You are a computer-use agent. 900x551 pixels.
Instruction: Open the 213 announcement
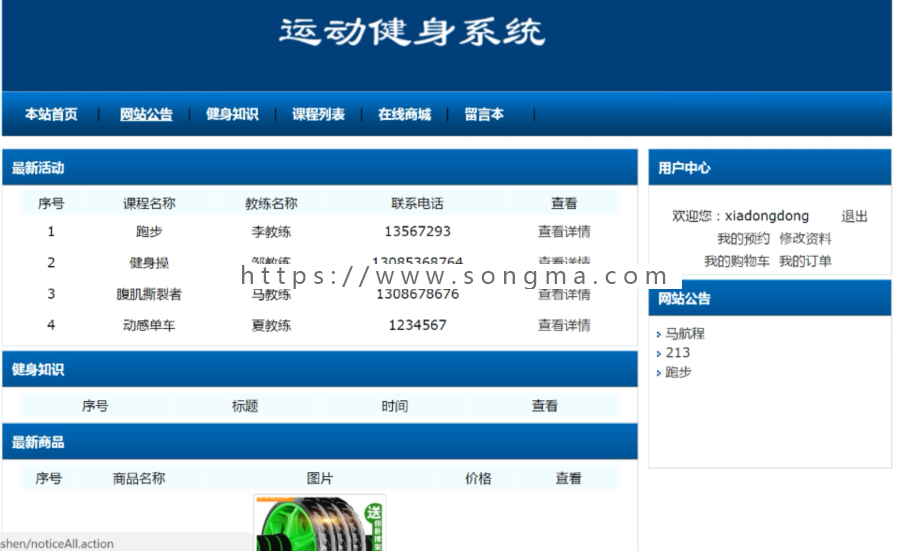[x=678, y=352]
